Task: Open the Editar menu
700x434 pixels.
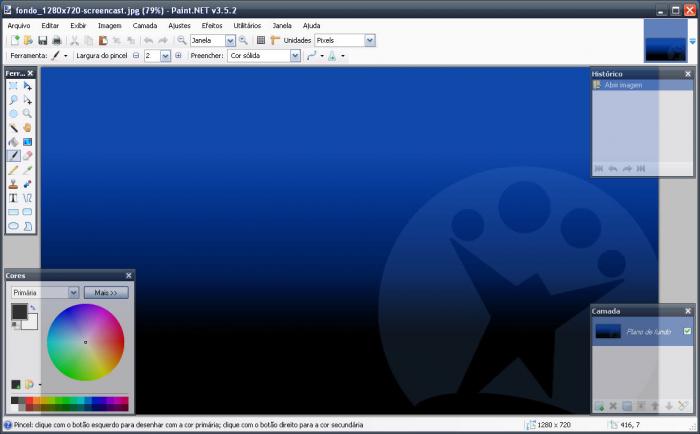Action: pos(50,25)
